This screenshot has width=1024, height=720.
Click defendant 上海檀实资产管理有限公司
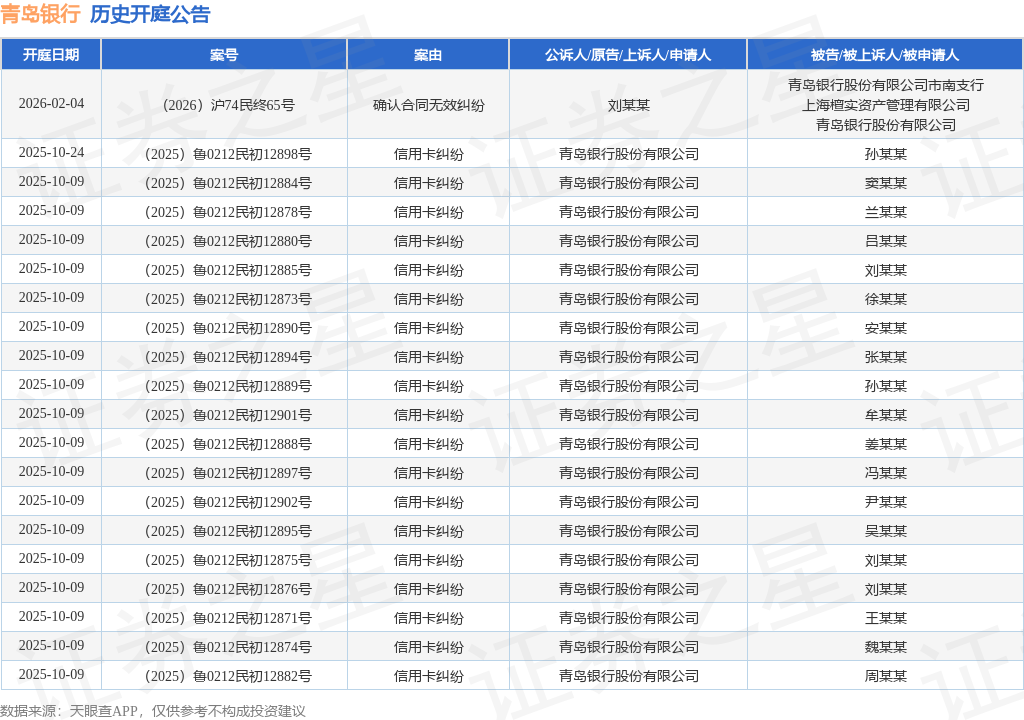click(886, 105)
